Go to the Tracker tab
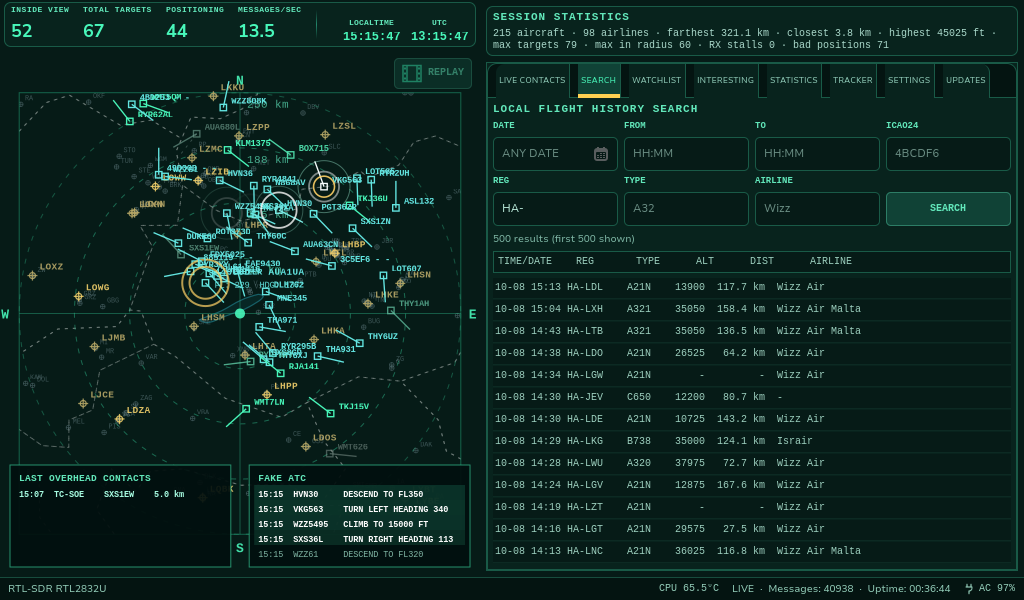Screen dimensions: 1024x600 tap(852, 80)
